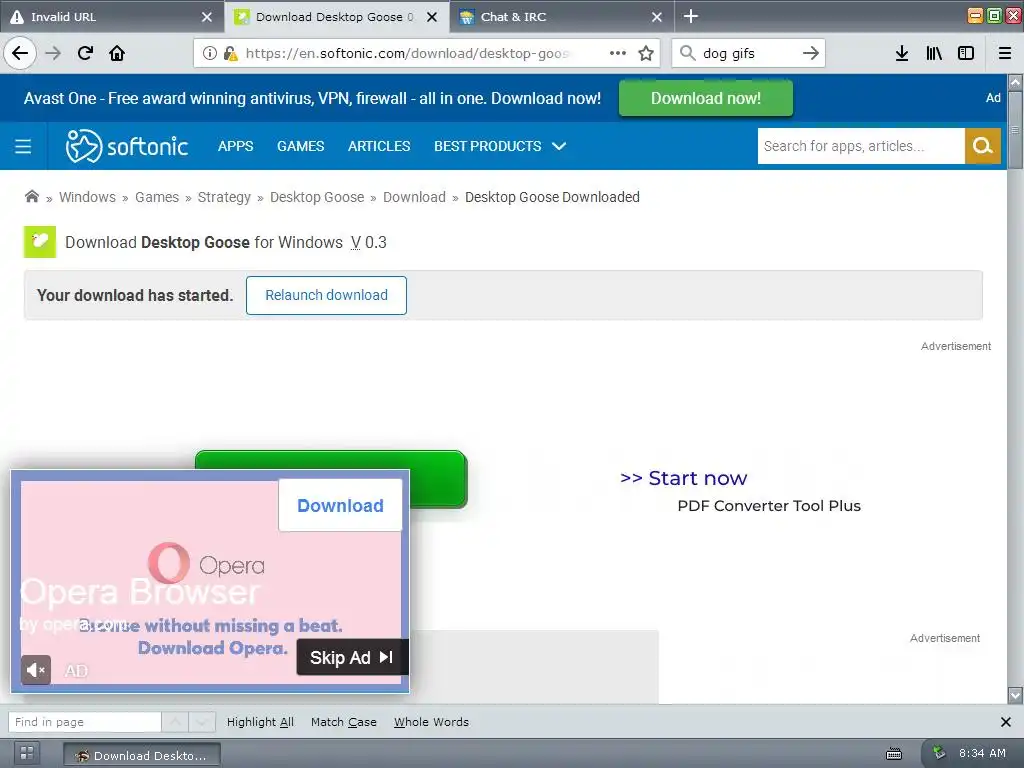
Task: Go to Games breadcrumb link
Action: 157,197
